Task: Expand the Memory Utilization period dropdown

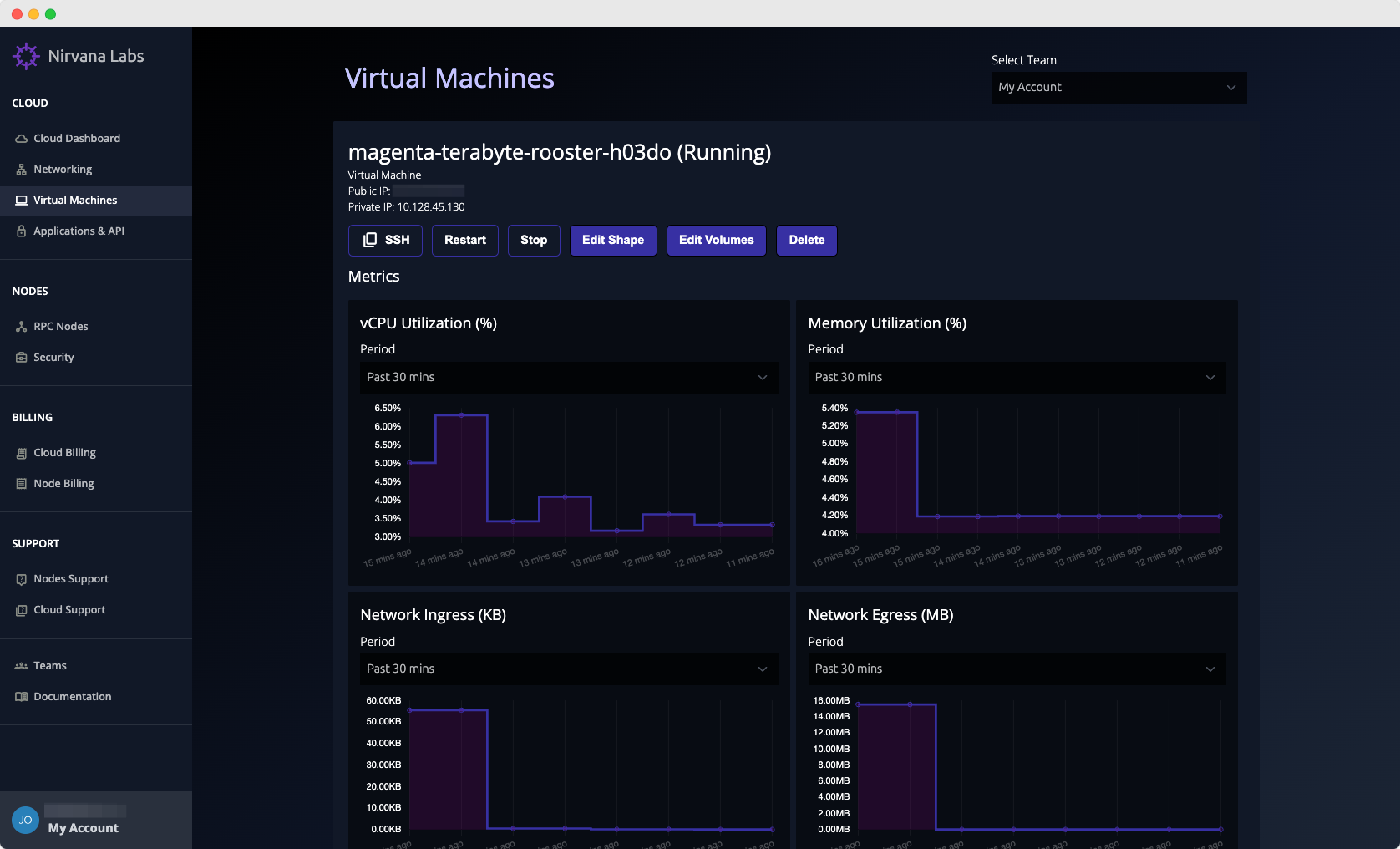Action: tap(1016, 378)
